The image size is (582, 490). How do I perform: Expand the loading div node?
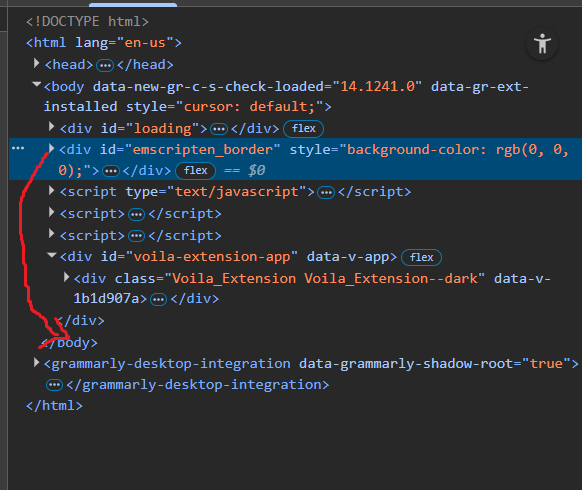(x=52, y=127)
